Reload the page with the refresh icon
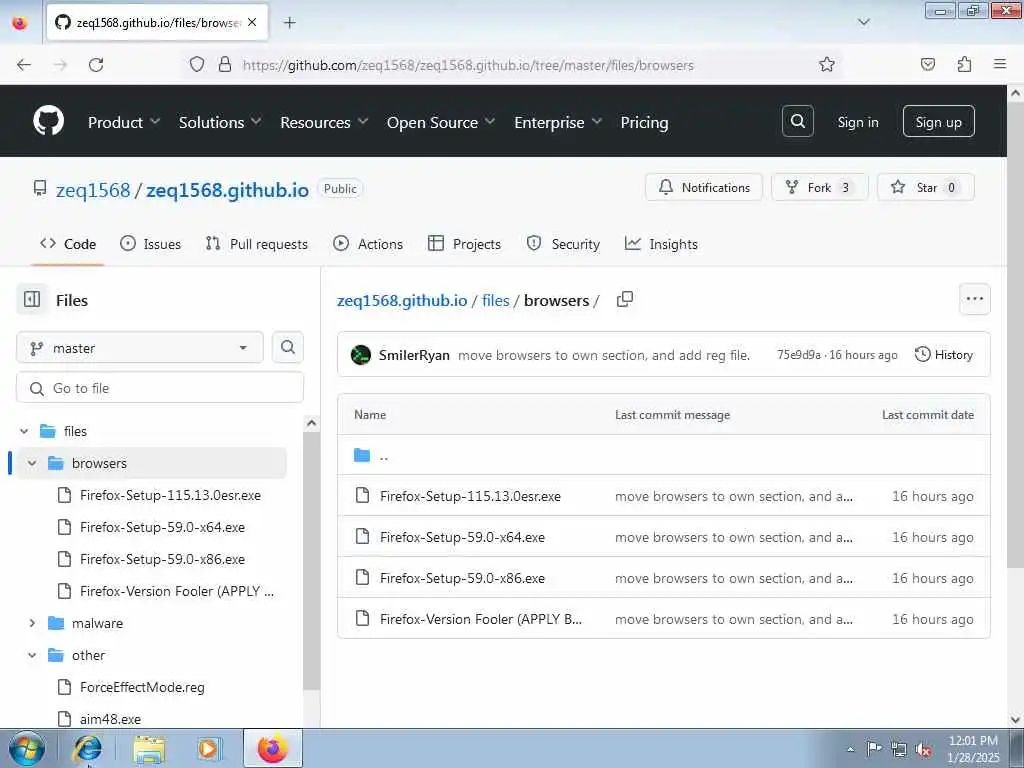The width and height of the screenshot is (1024, 768). pyautogui.click(x=96, y=65)
